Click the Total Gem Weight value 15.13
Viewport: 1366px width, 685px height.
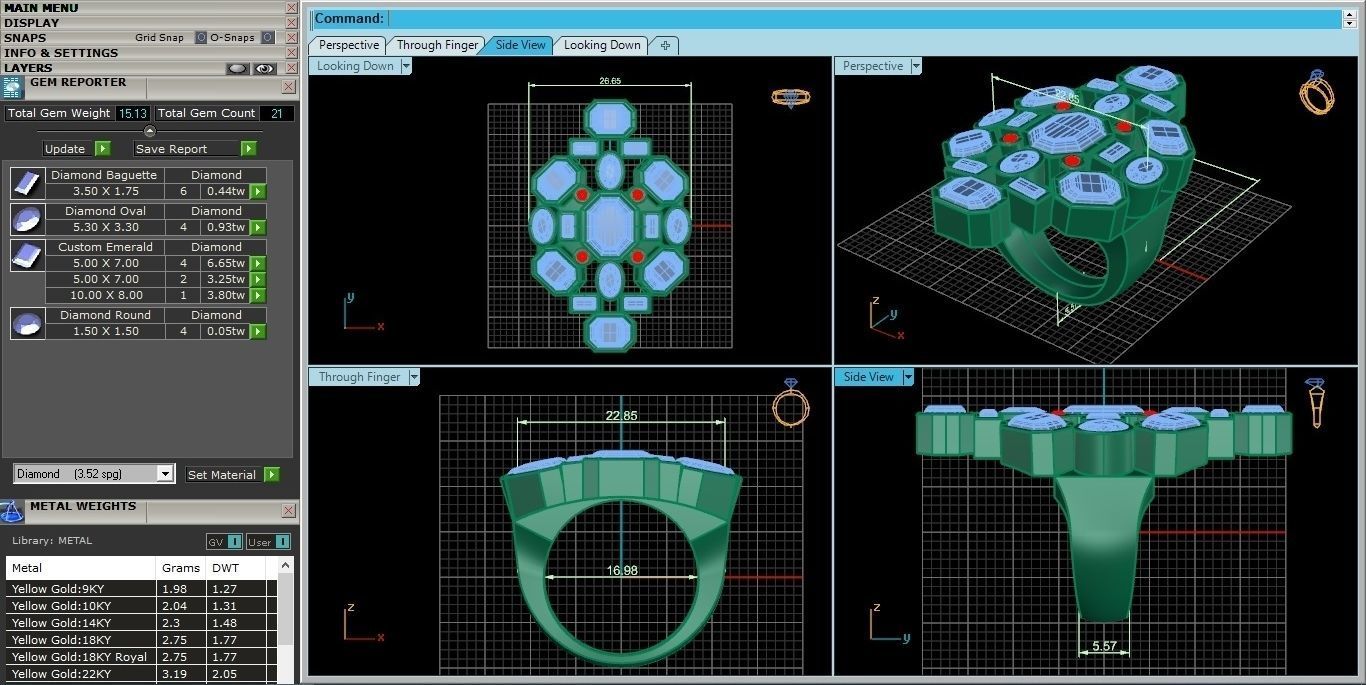[x=132, y=113]
